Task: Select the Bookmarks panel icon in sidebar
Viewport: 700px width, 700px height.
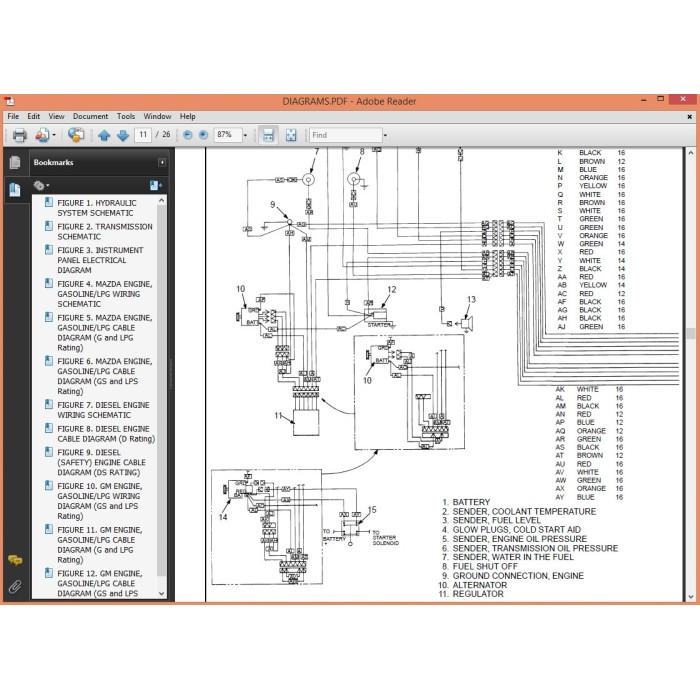Action: coord(15,190)
